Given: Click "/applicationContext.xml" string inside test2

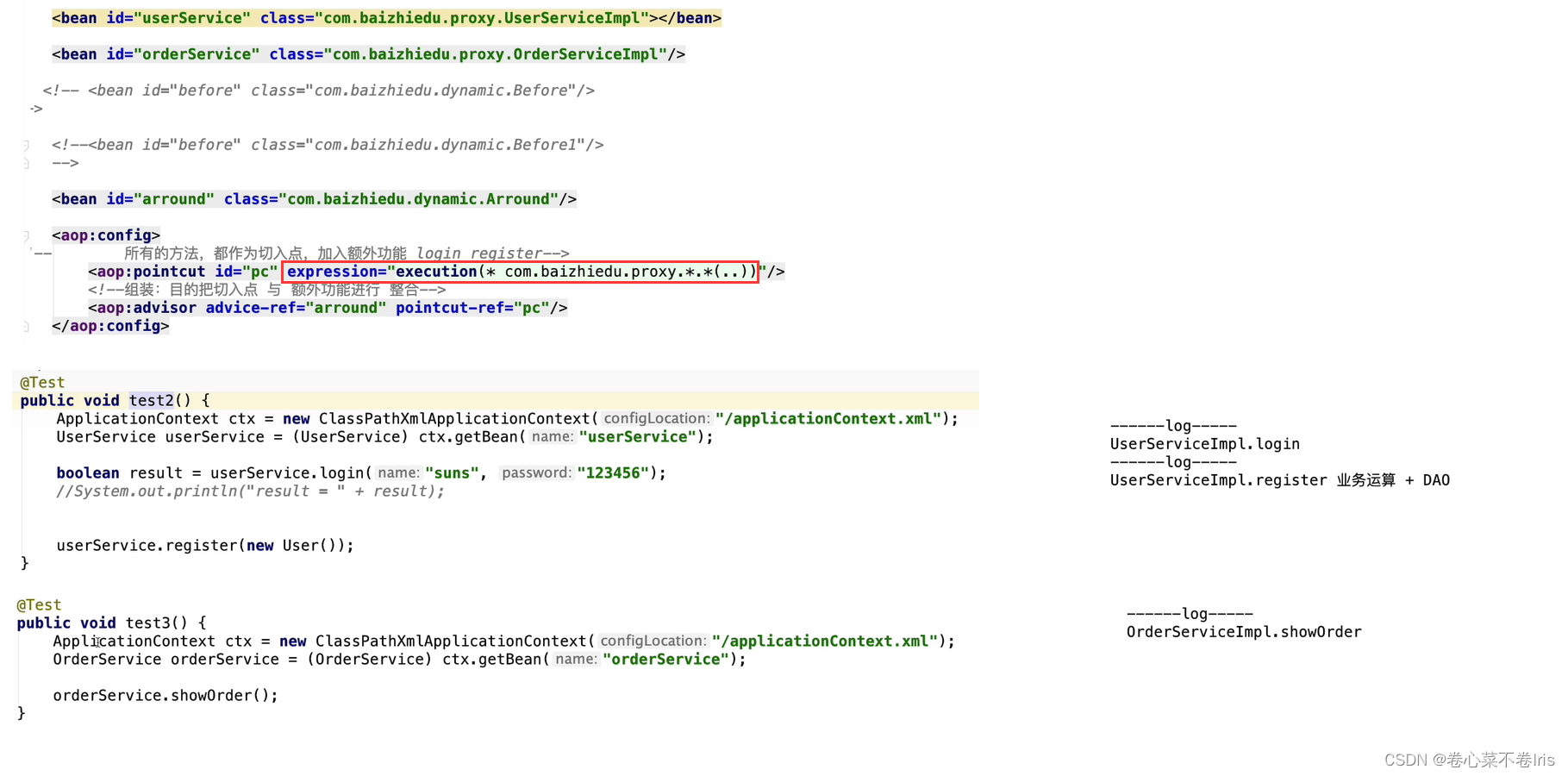Looking at the screenshot, I should (828, 418).
